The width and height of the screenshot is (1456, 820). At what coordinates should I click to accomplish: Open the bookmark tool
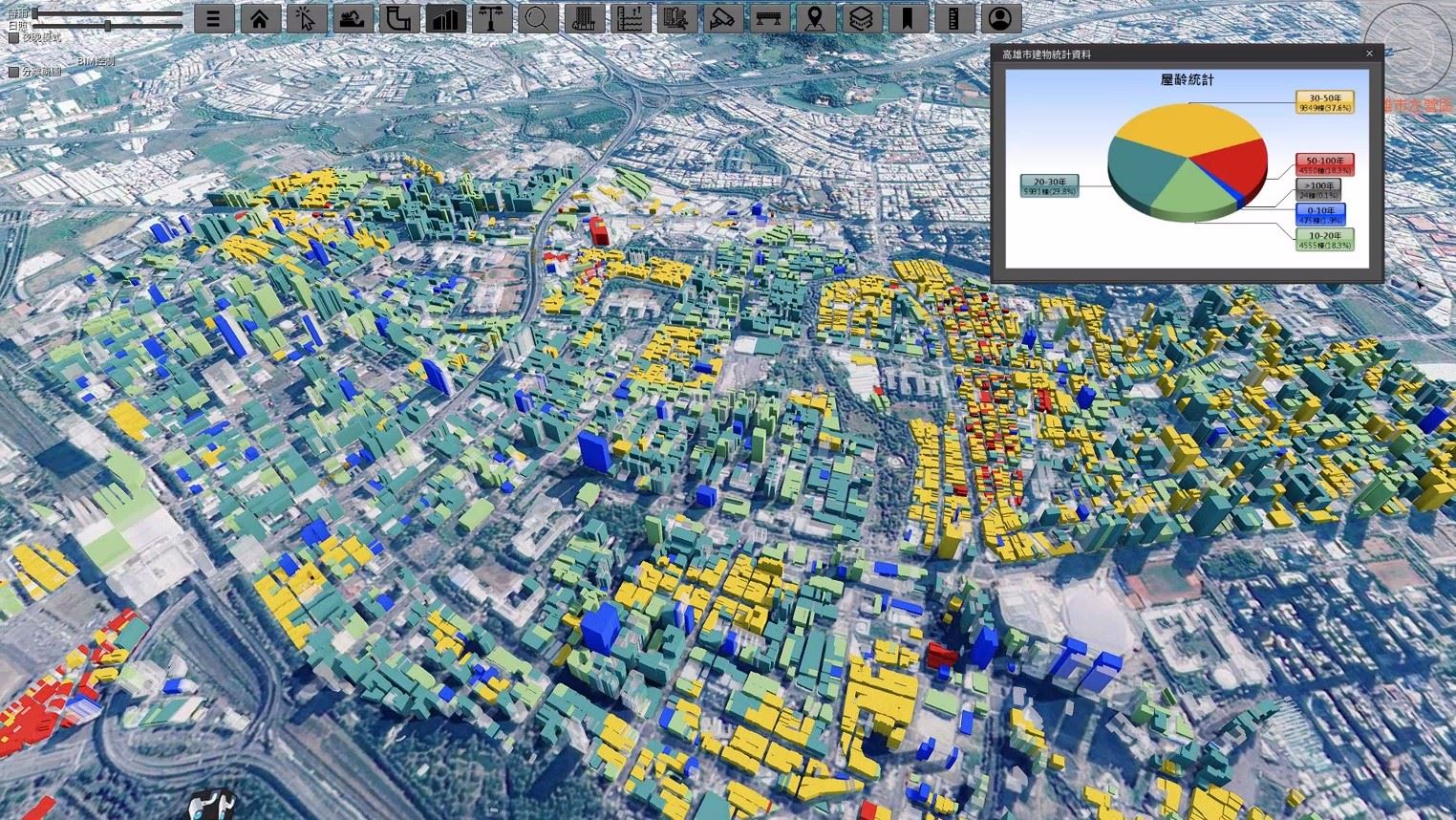coord(908,18)
